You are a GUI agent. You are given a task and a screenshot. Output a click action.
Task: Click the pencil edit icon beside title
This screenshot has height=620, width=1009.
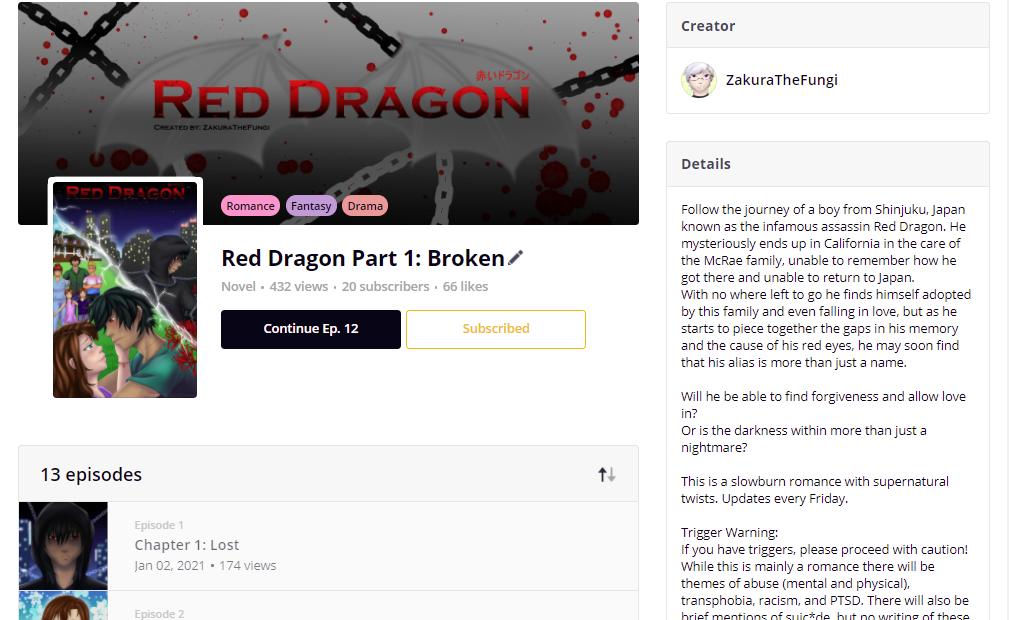515,258
